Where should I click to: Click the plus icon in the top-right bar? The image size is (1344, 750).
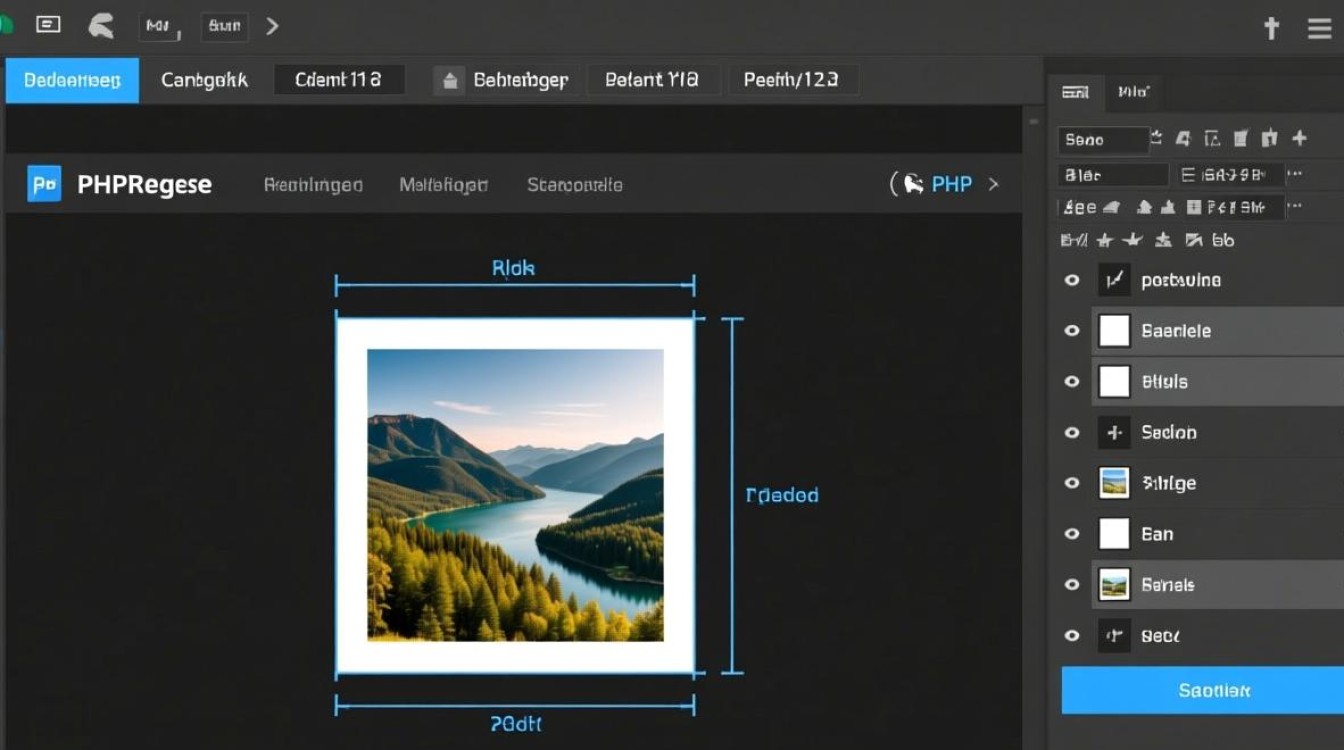pos(1271,29)
